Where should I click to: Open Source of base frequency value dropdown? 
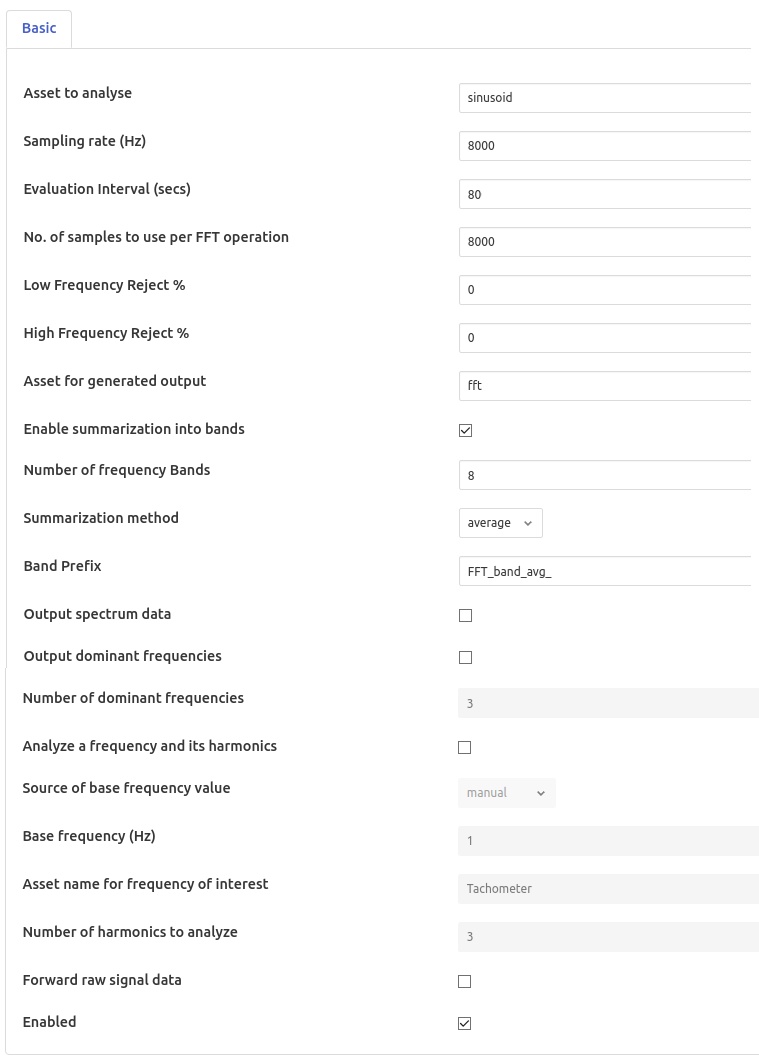[506, 793]
